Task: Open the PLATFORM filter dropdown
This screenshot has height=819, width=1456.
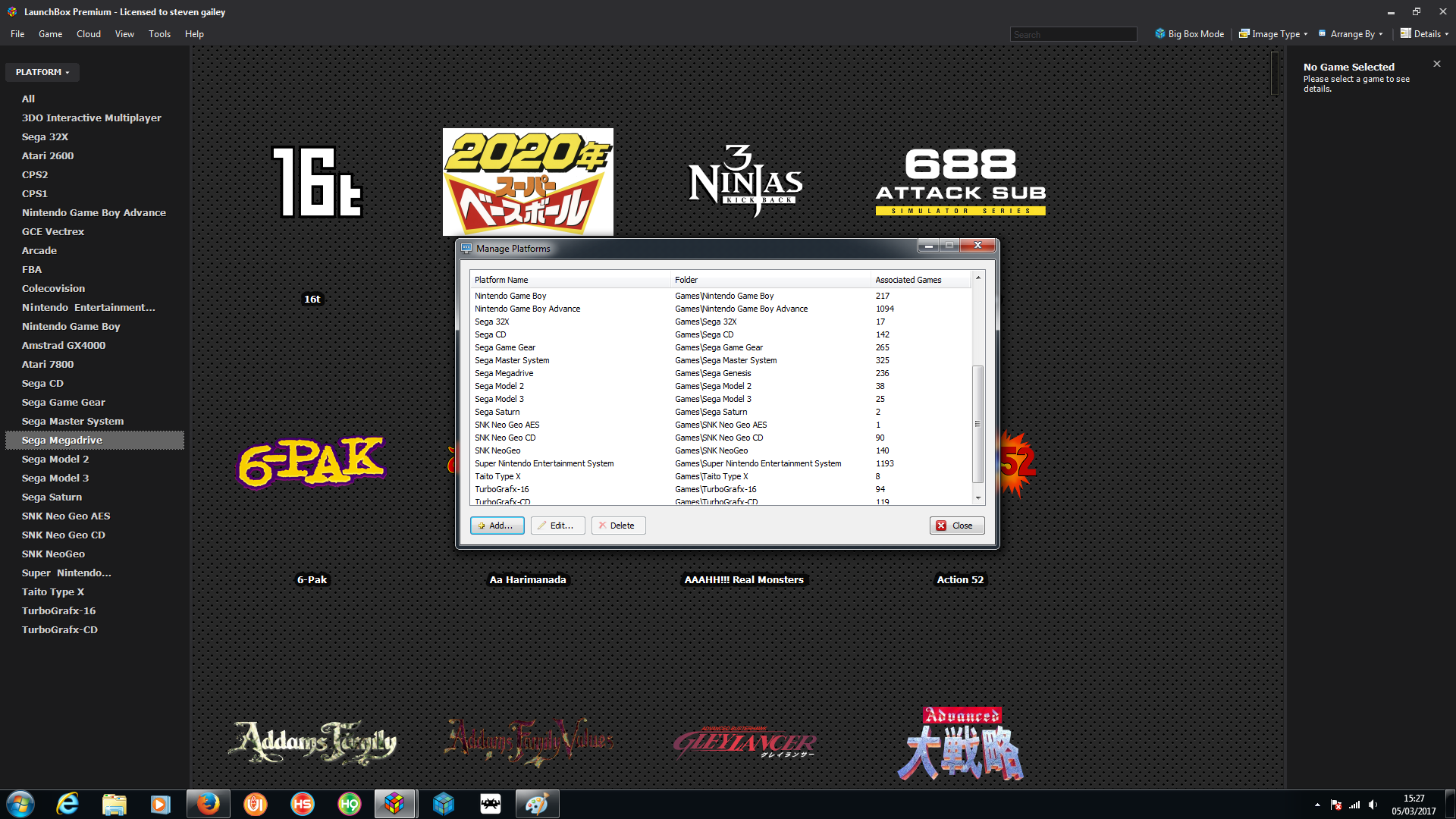Action: tap(42, 72)
